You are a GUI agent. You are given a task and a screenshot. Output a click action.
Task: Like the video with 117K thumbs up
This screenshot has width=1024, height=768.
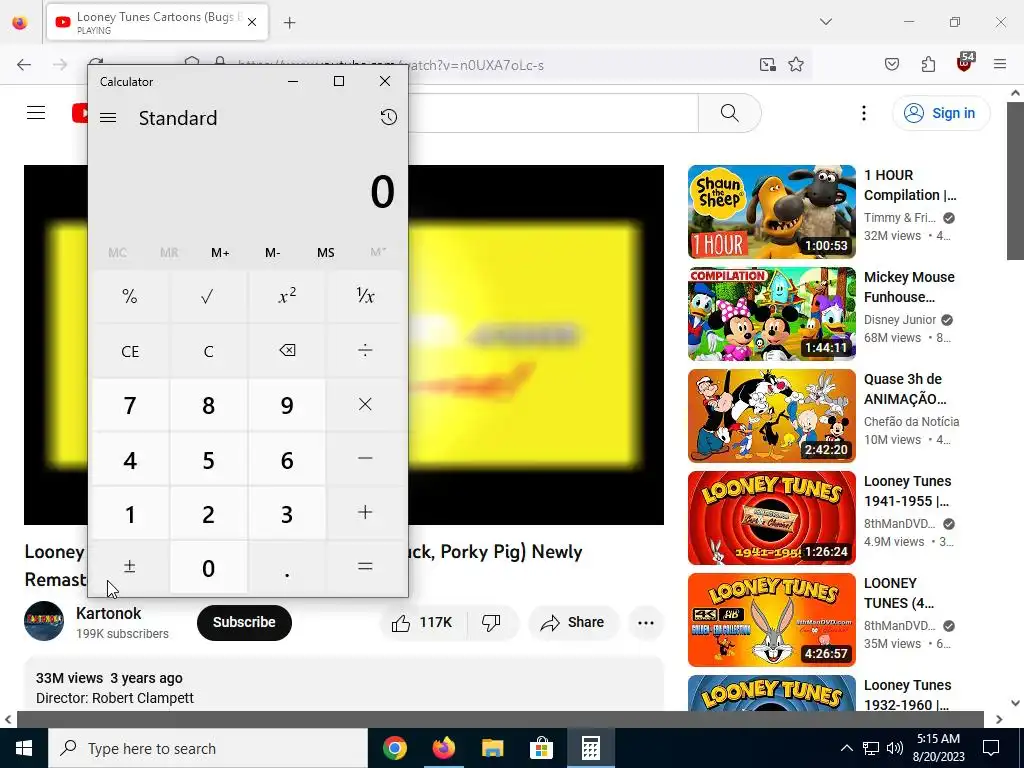click(423, 622)
